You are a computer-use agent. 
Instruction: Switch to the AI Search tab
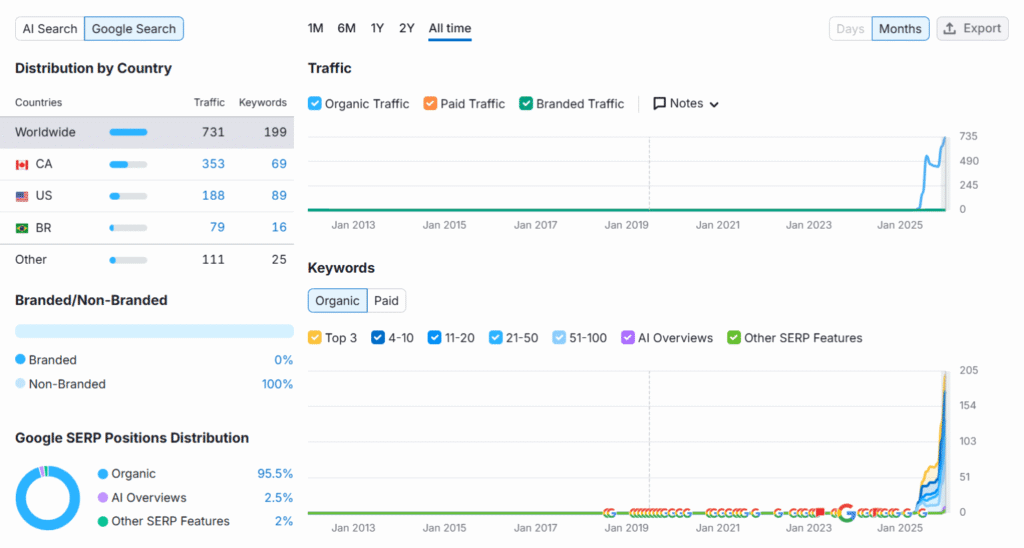tap(50, 29)
